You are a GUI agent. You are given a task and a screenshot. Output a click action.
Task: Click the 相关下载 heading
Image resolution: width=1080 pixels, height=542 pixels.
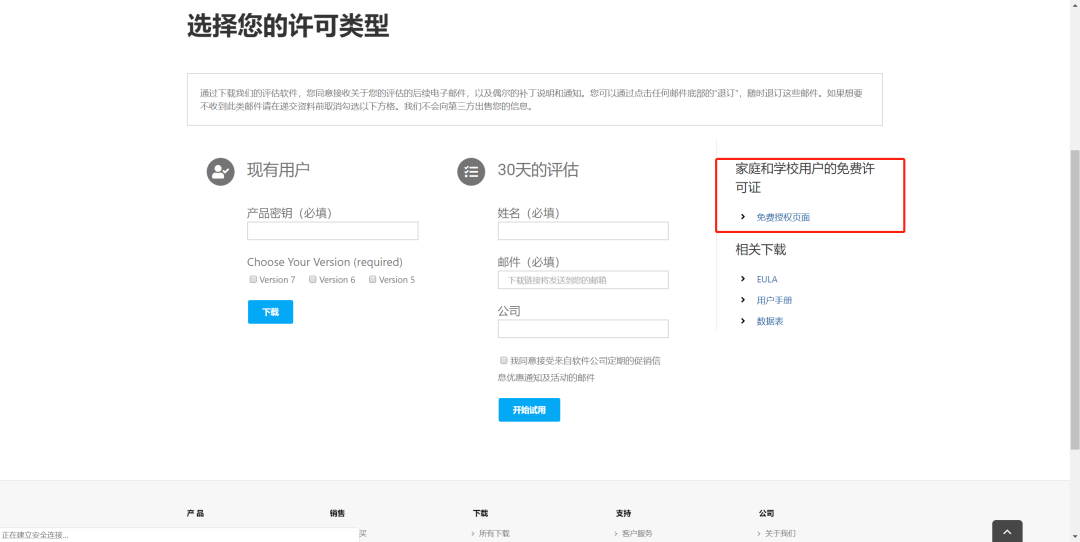pos(760,250)
